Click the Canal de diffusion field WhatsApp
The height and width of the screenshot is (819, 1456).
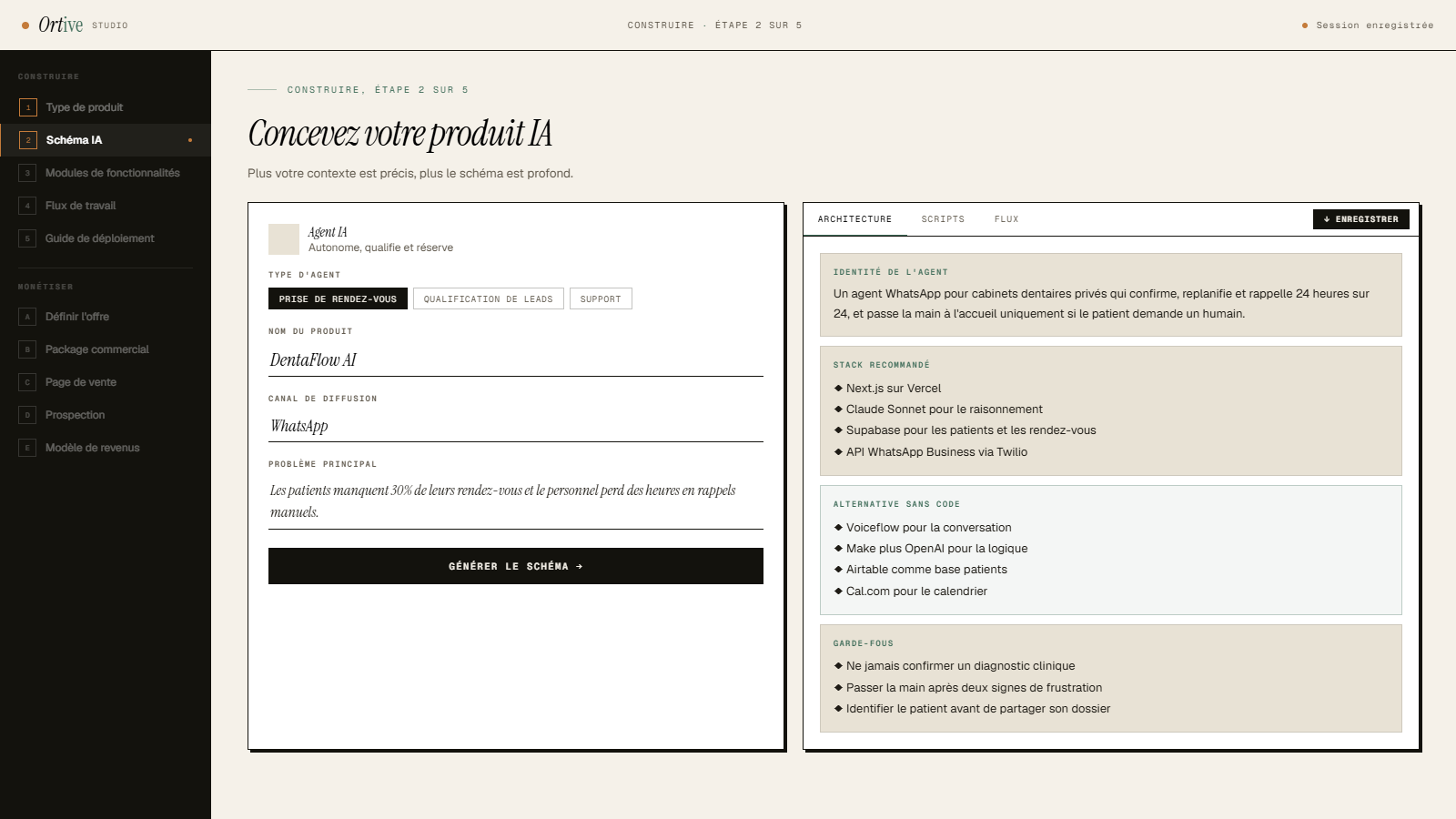click(516, 426)
